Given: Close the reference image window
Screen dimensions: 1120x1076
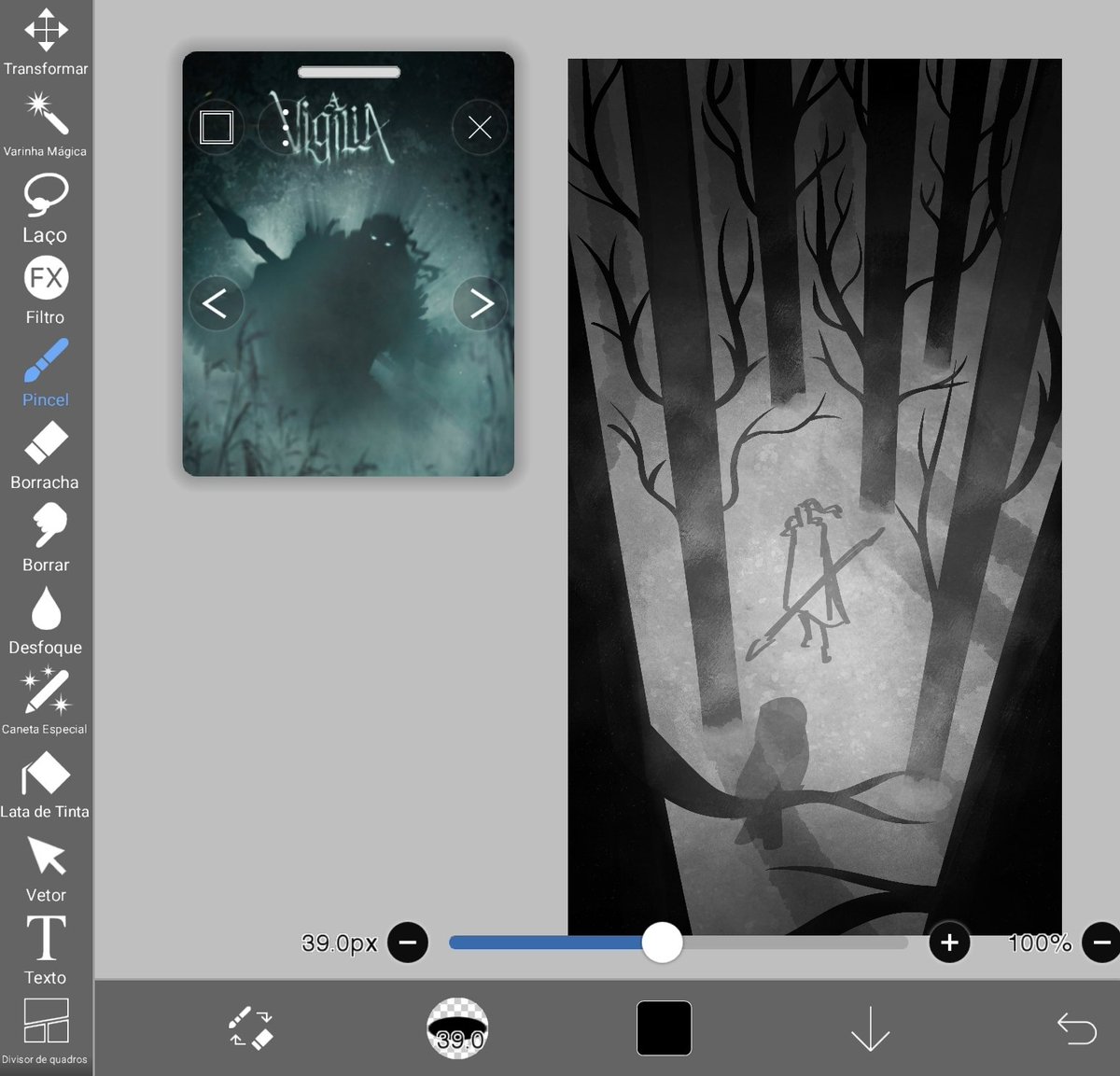Looking at the screenshot, I should (480, 127).
